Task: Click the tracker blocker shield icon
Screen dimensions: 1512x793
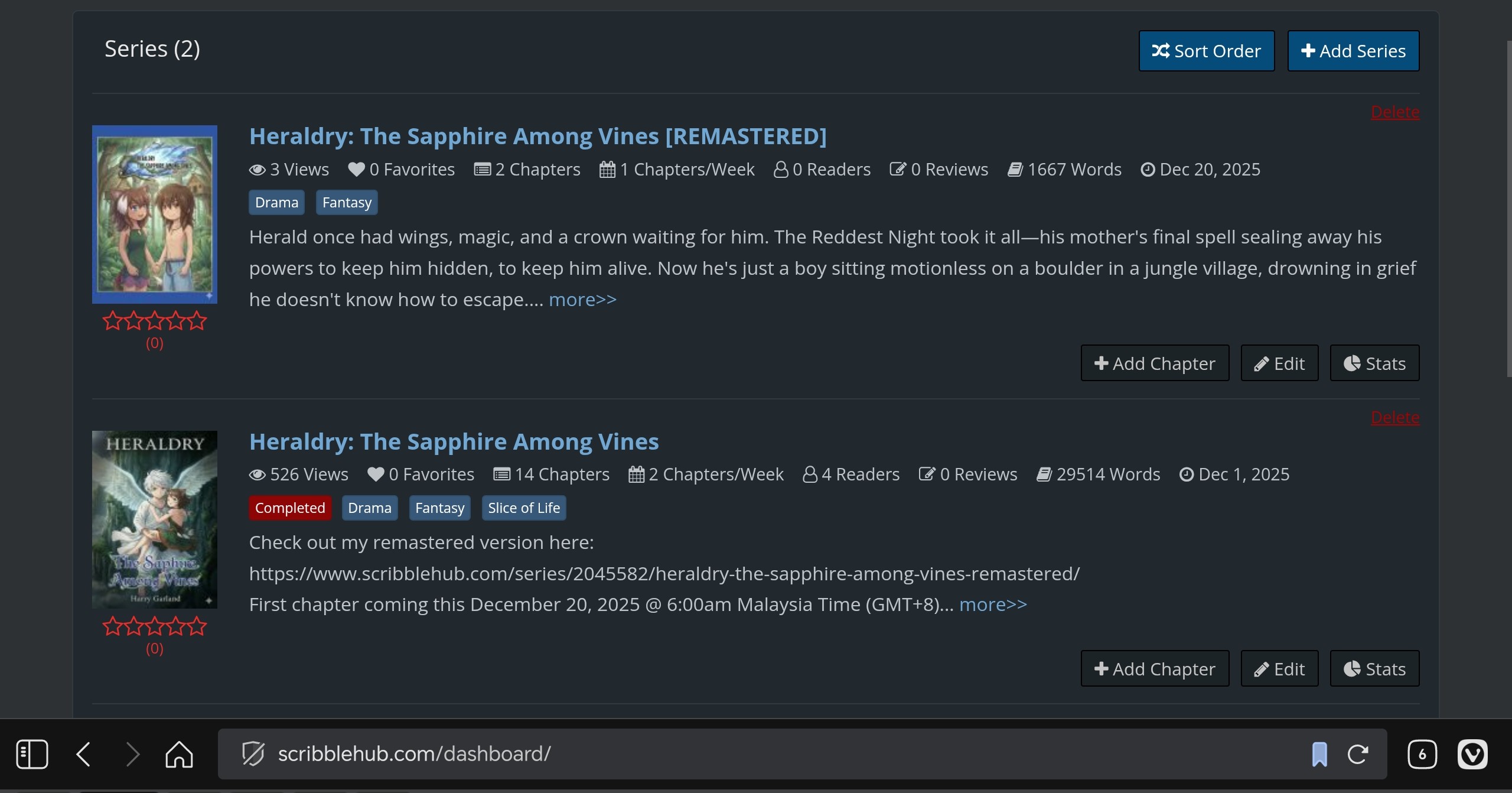Action: coord(253,754)
